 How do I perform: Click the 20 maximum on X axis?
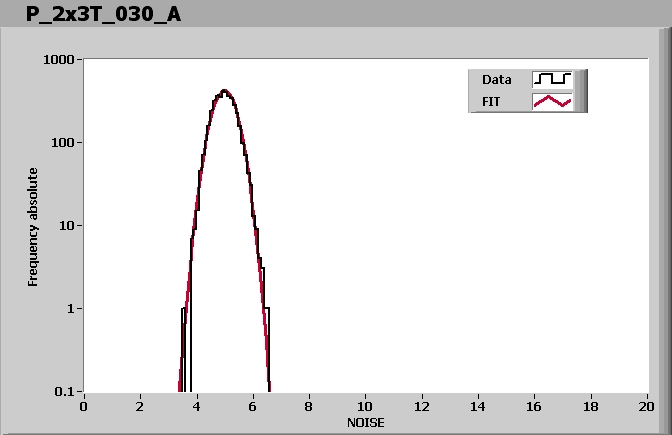647,406
